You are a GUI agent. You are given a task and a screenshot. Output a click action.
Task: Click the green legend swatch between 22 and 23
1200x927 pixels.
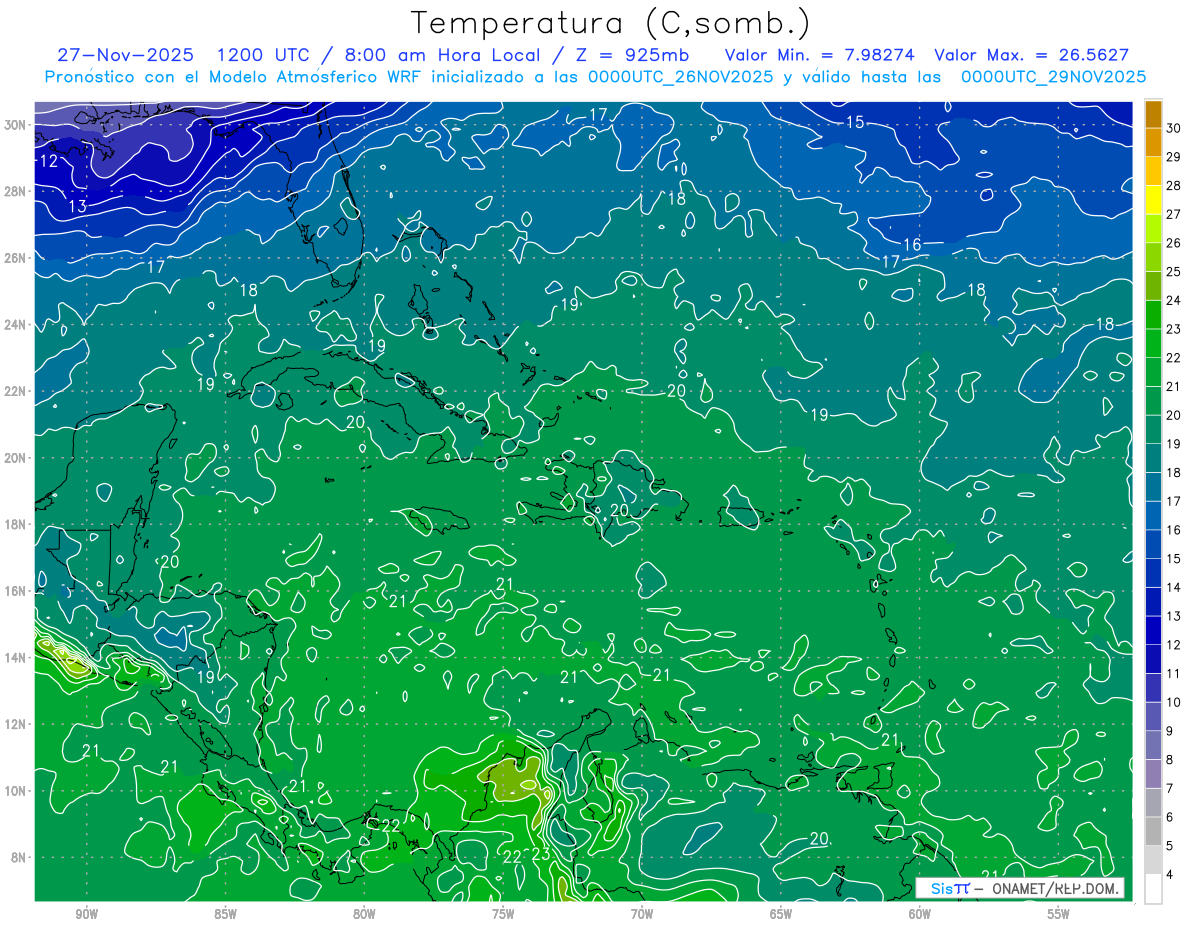[1153, 343]
